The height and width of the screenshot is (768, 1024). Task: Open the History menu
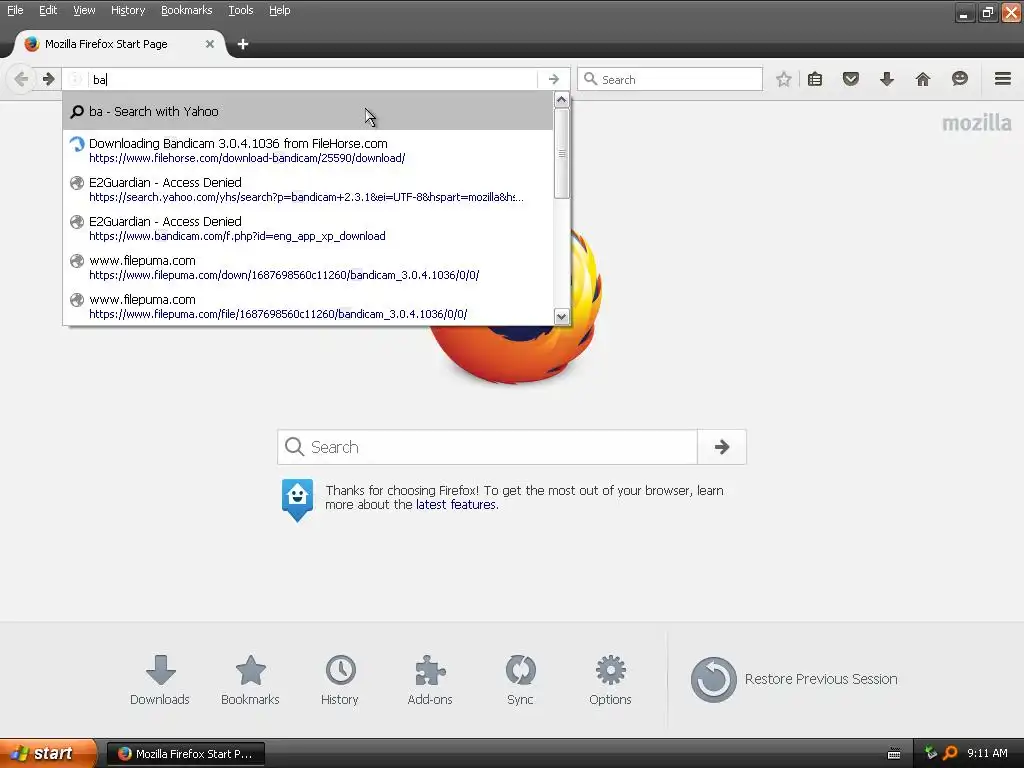pos(128,10)
